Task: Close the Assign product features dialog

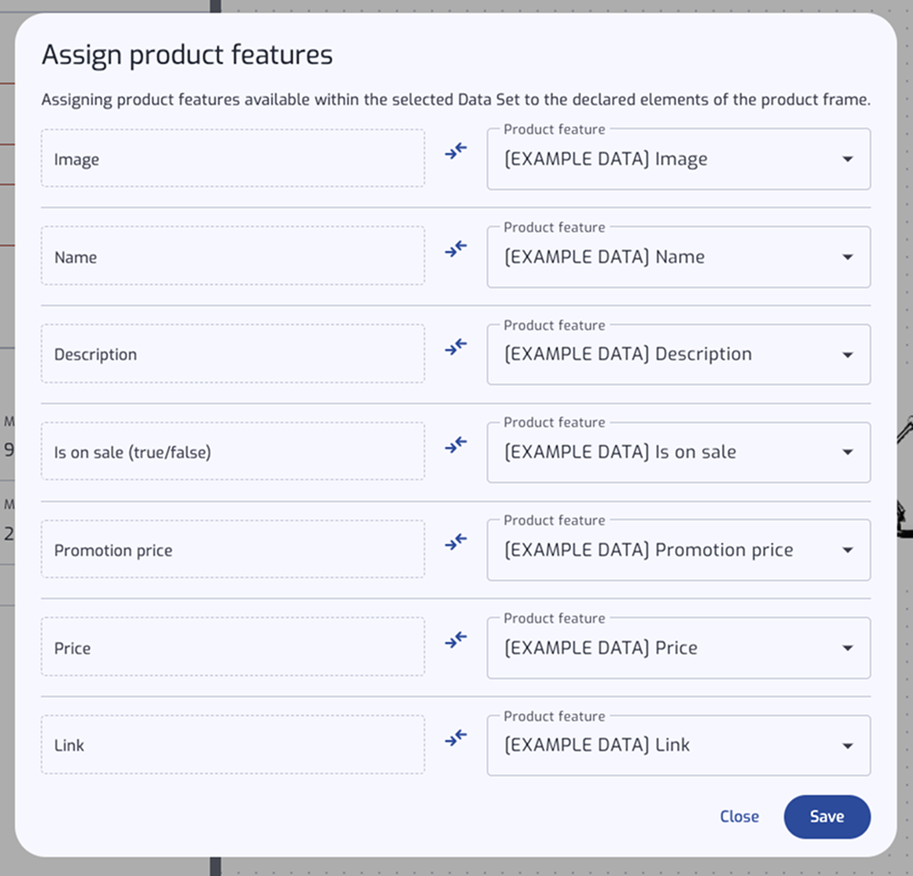Action: 739,817
